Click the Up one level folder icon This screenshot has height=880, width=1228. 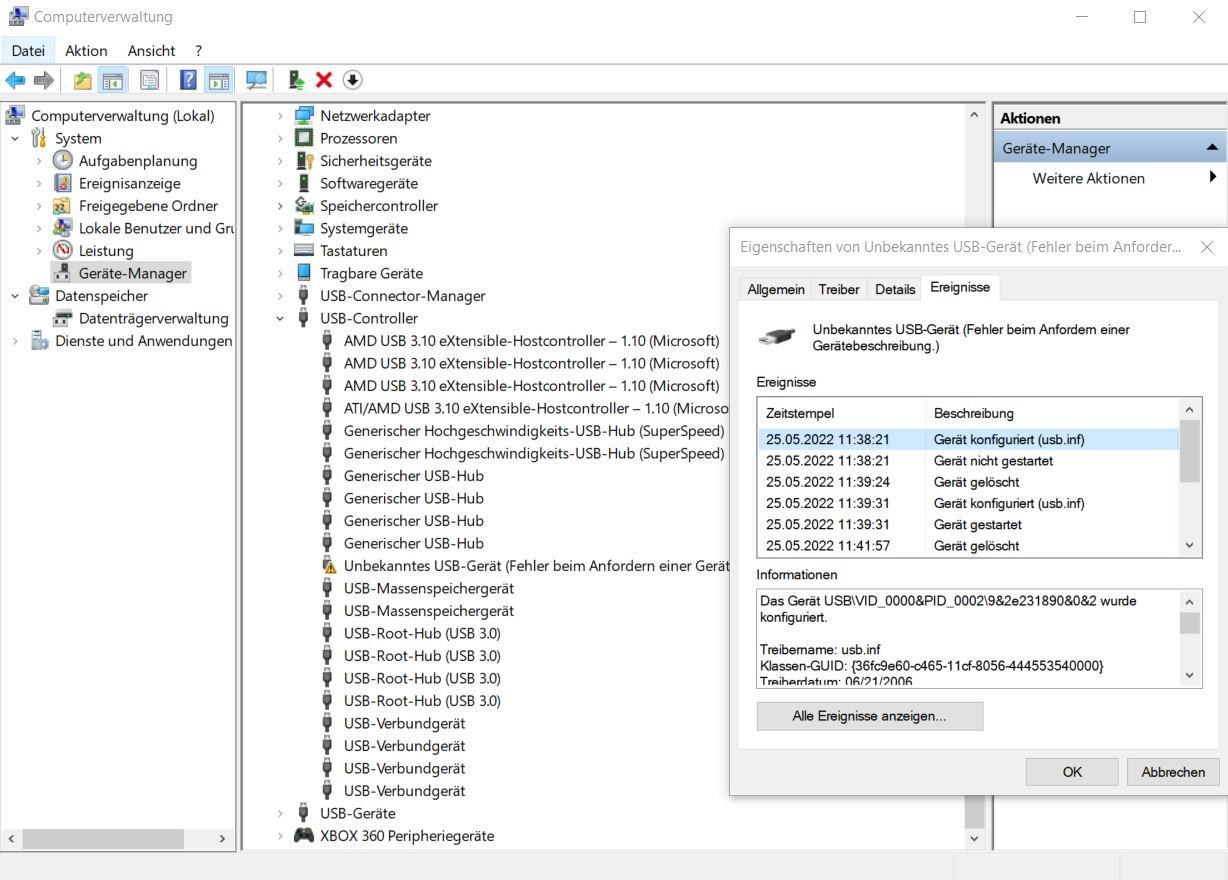(82, 80)
